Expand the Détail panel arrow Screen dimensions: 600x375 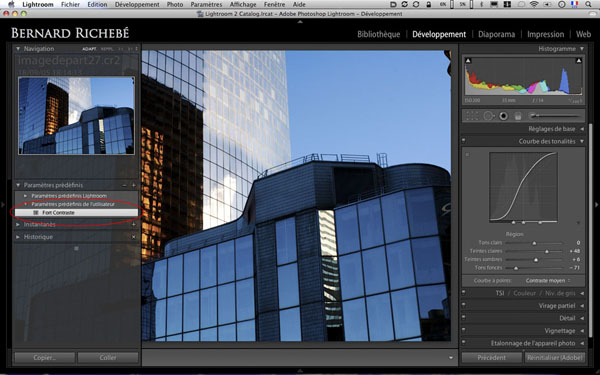coord(582,318)
